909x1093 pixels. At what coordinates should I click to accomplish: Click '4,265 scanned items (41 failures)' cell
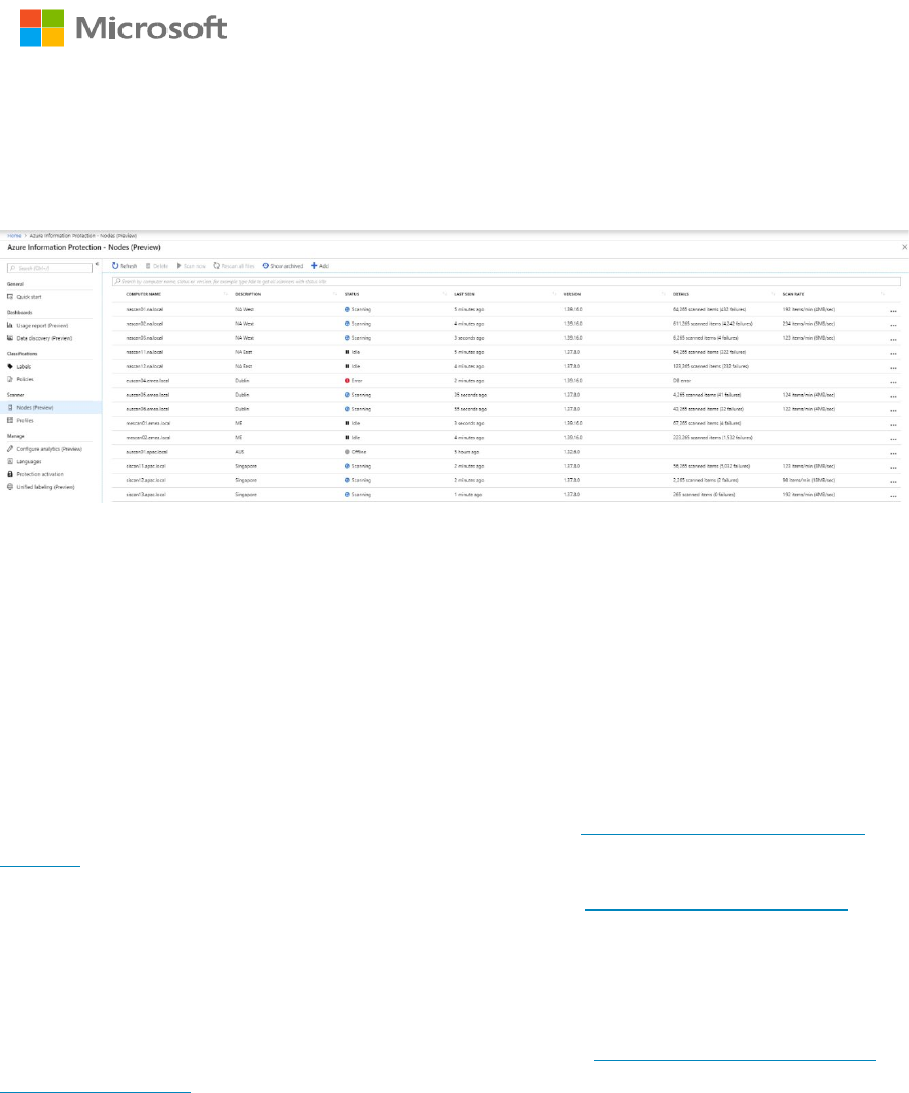[707, 395]
